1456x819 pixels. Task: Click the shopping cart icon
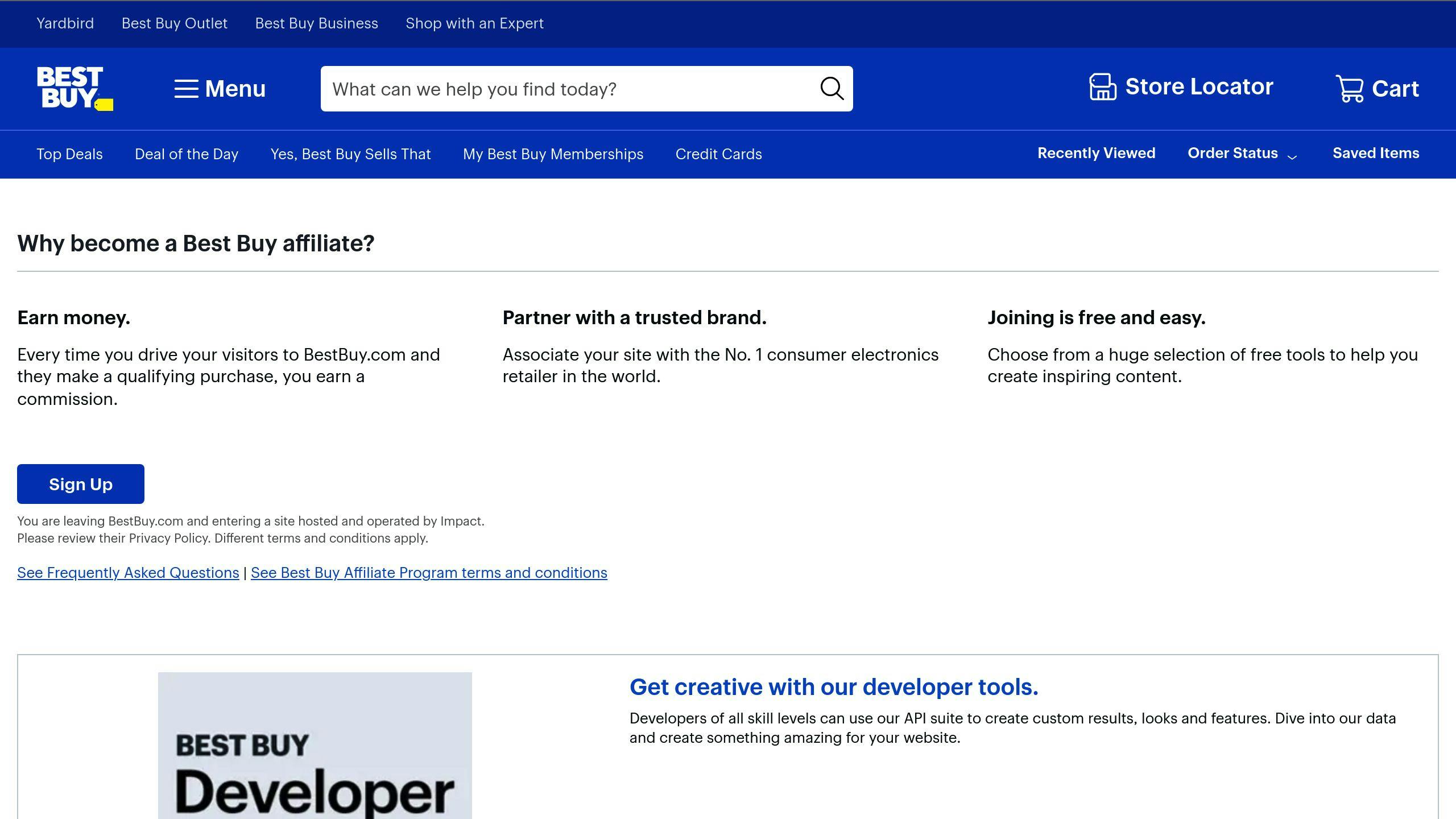(1350, 89)
